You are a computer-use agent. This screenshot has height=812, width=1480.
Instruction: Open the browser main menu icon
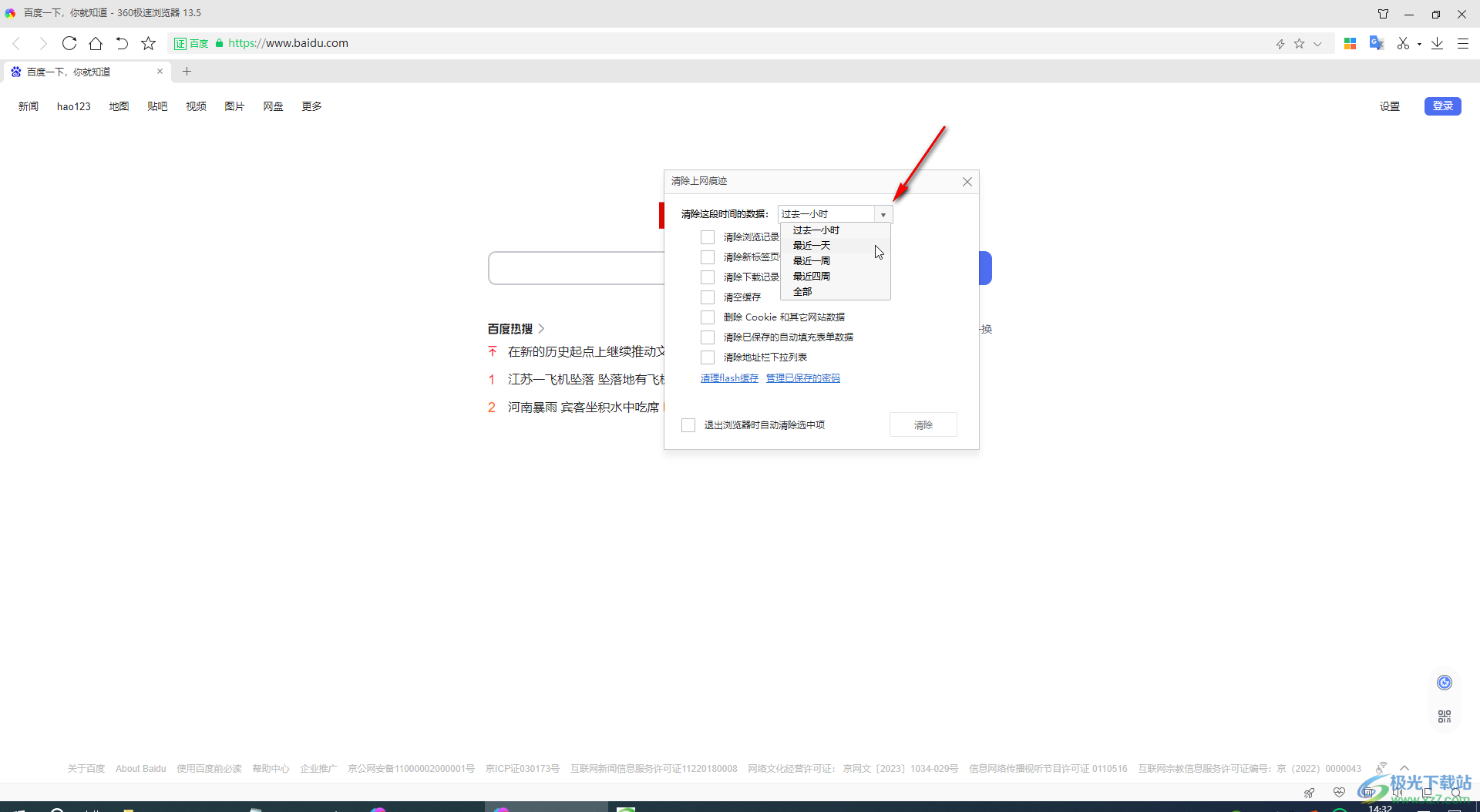point(1463,44)
